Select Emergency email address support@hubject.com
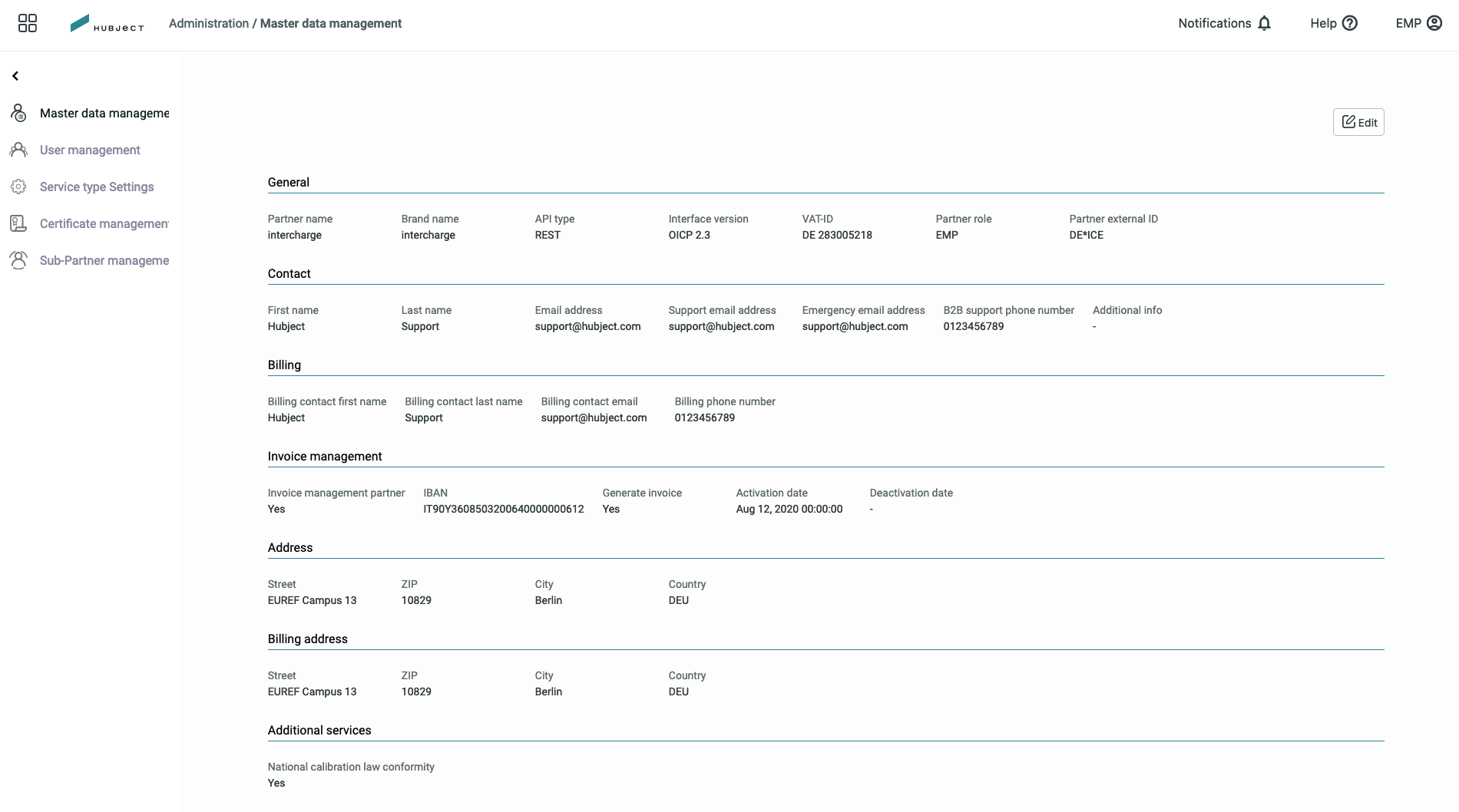The height and width of the screenshot is (812, 1459). click(855, 326)
